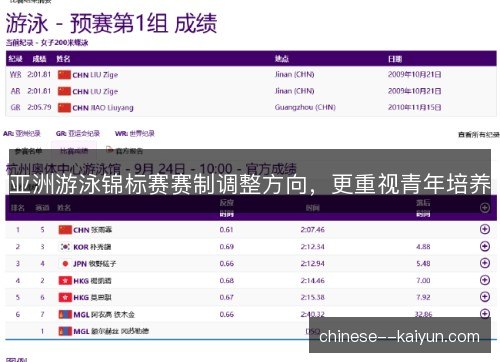Image resolution: width=500 pixels, height=362 pixels.
Task: Expand details for the HKG 2:15.38 row
Action: 485,297
